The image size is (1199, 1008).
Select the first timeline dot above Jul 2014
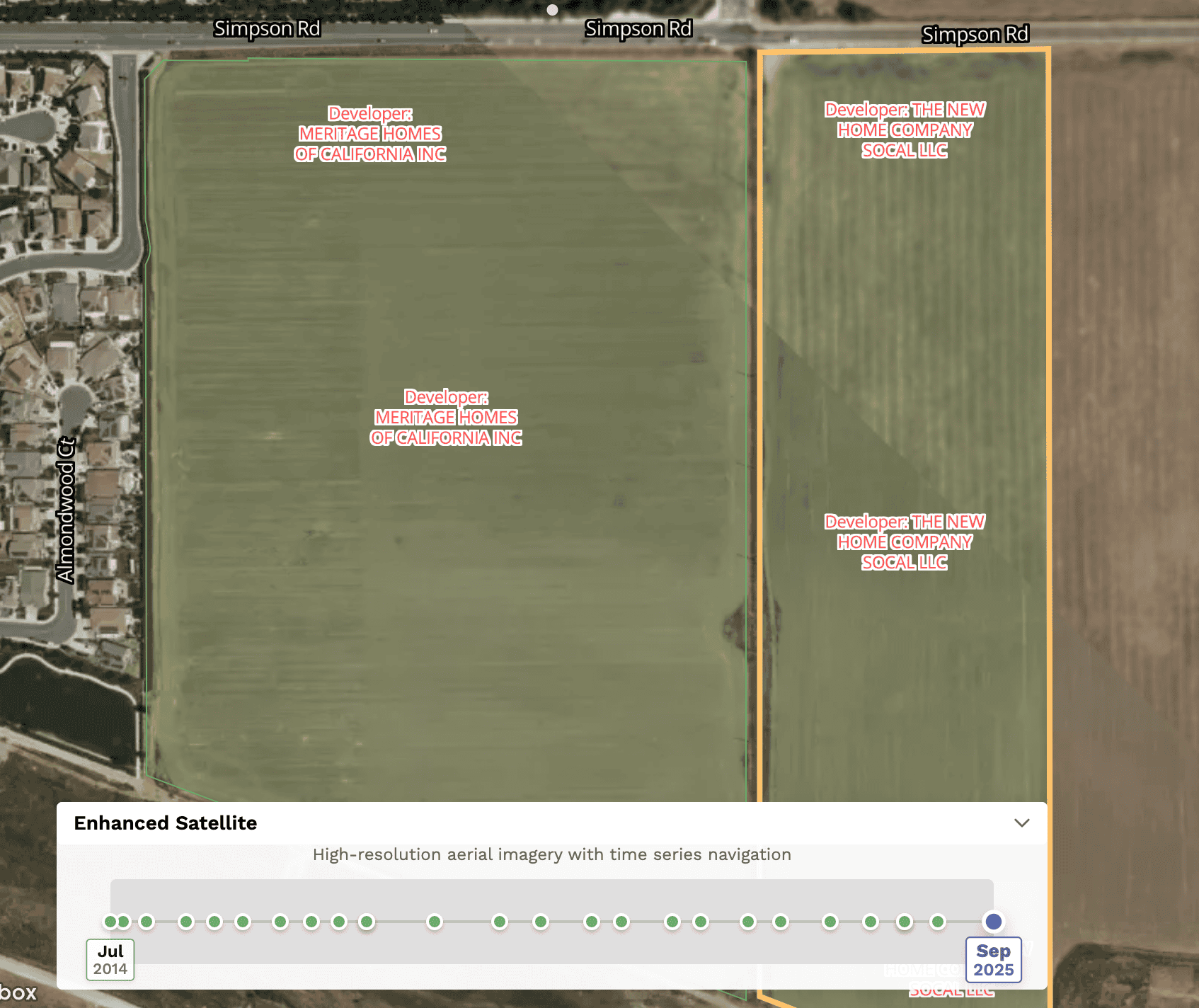point(110,922)
